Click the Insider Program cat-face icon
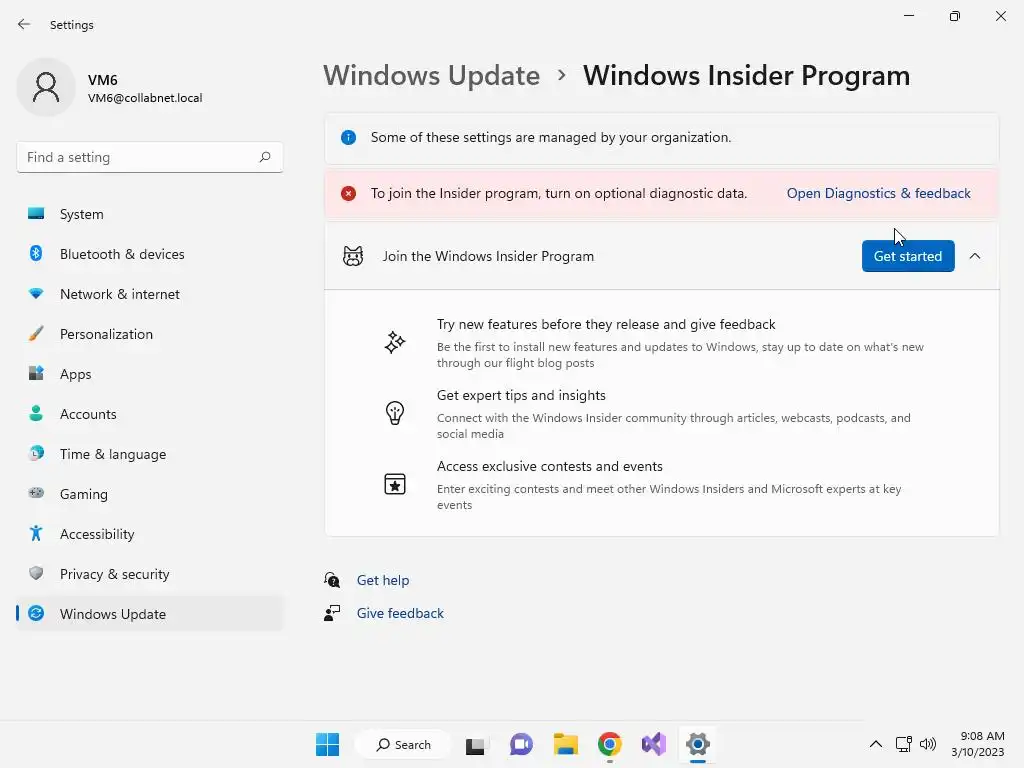The image size is (1024, 768). point(353,256)
